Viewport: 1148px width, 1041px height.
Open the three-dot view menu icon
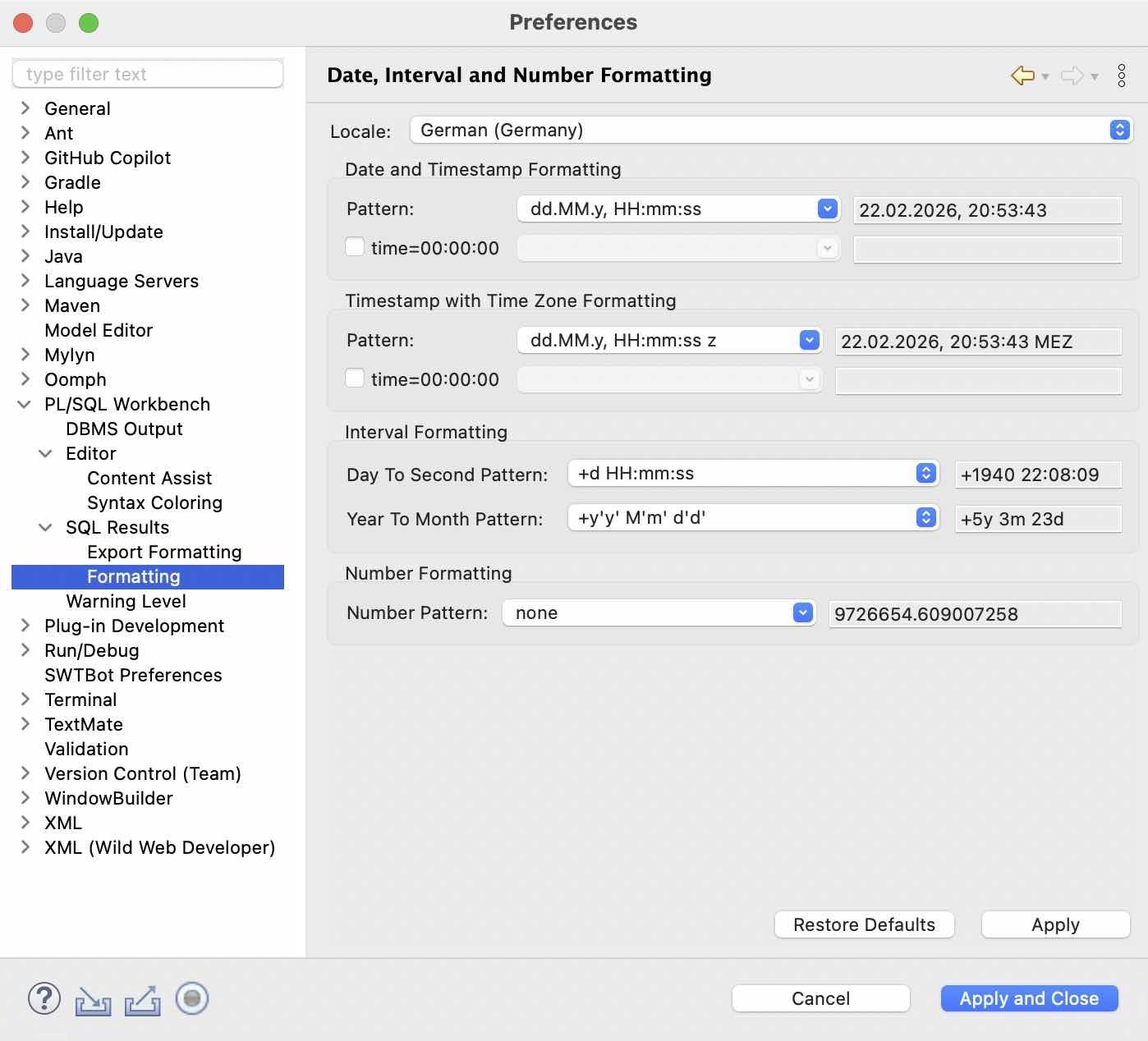[1122, 75]
